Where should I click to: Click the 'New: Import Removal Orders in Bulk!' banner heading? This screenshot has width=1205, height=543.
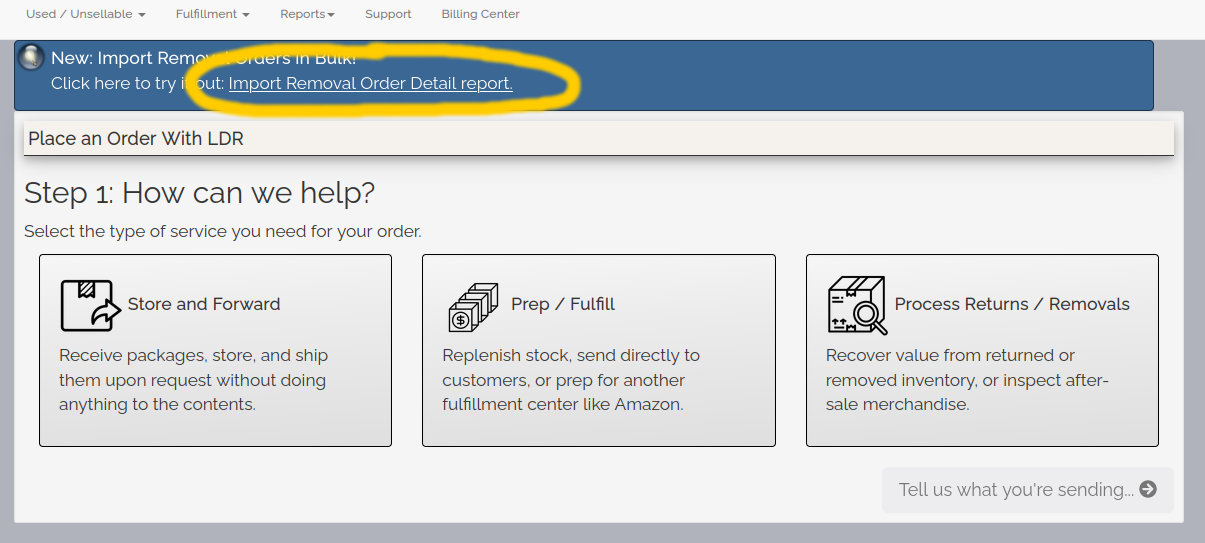203,58
